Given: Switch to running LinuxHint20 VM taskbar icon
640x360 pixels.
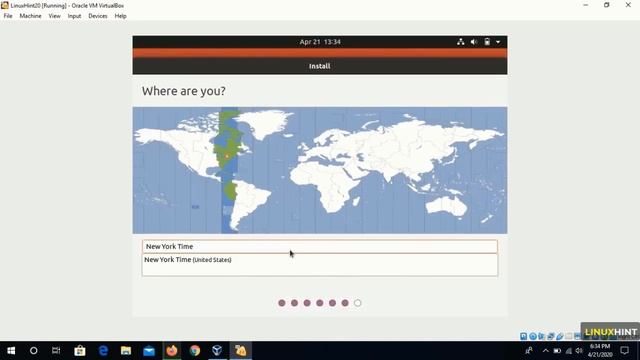Looking at the screenshot, I should tap(240, 351).
